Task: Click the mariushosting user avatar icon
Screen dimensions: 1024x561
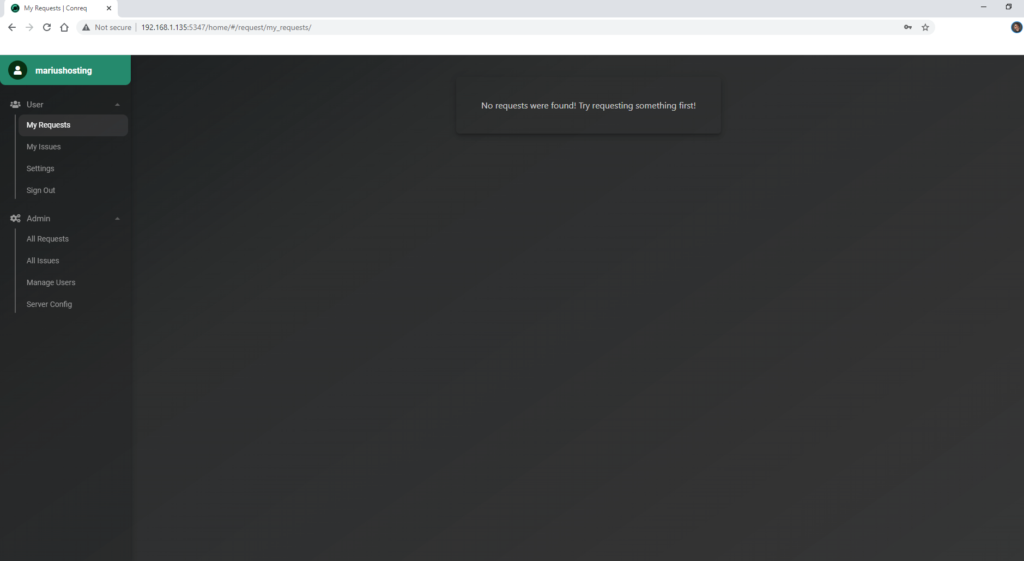Action: pos(17,70)
